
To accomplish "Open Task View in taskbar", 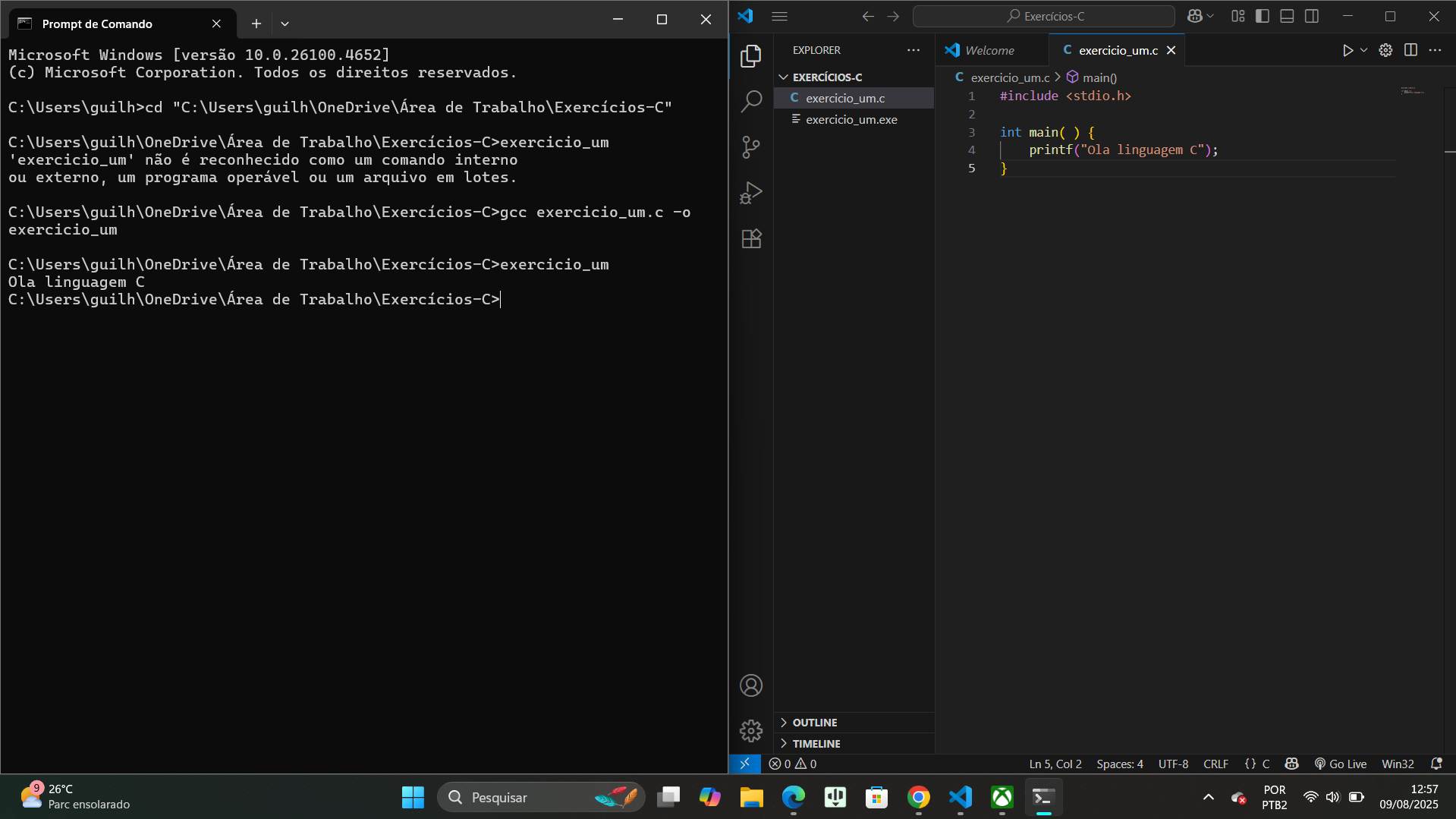I will click(x=668, y=797).
